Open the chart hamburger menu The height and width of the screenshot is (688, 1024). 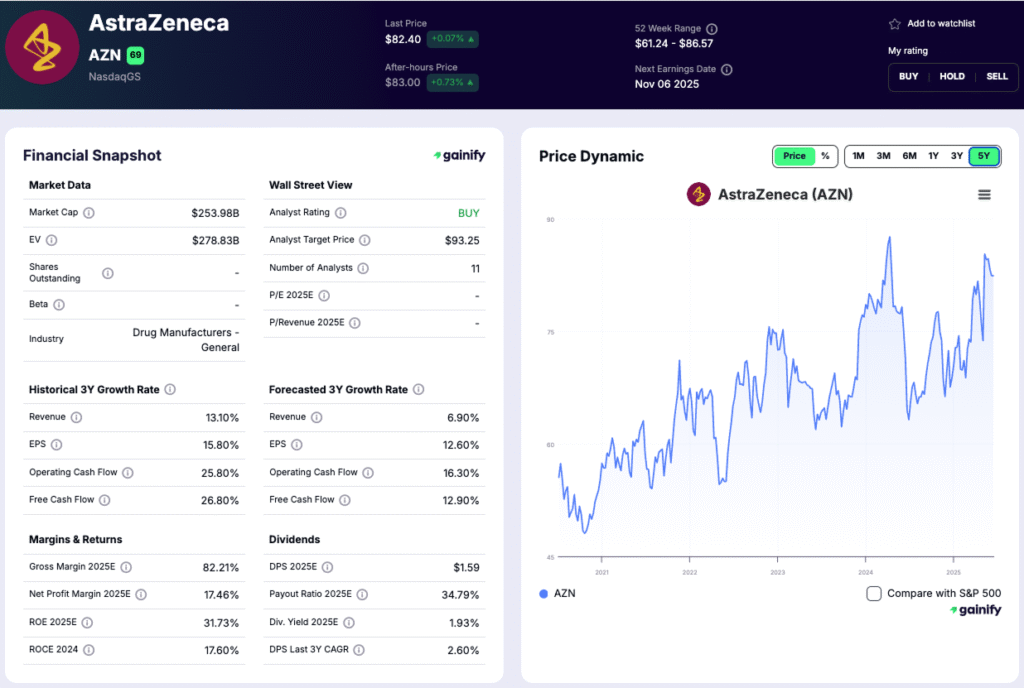pos(985,194)
